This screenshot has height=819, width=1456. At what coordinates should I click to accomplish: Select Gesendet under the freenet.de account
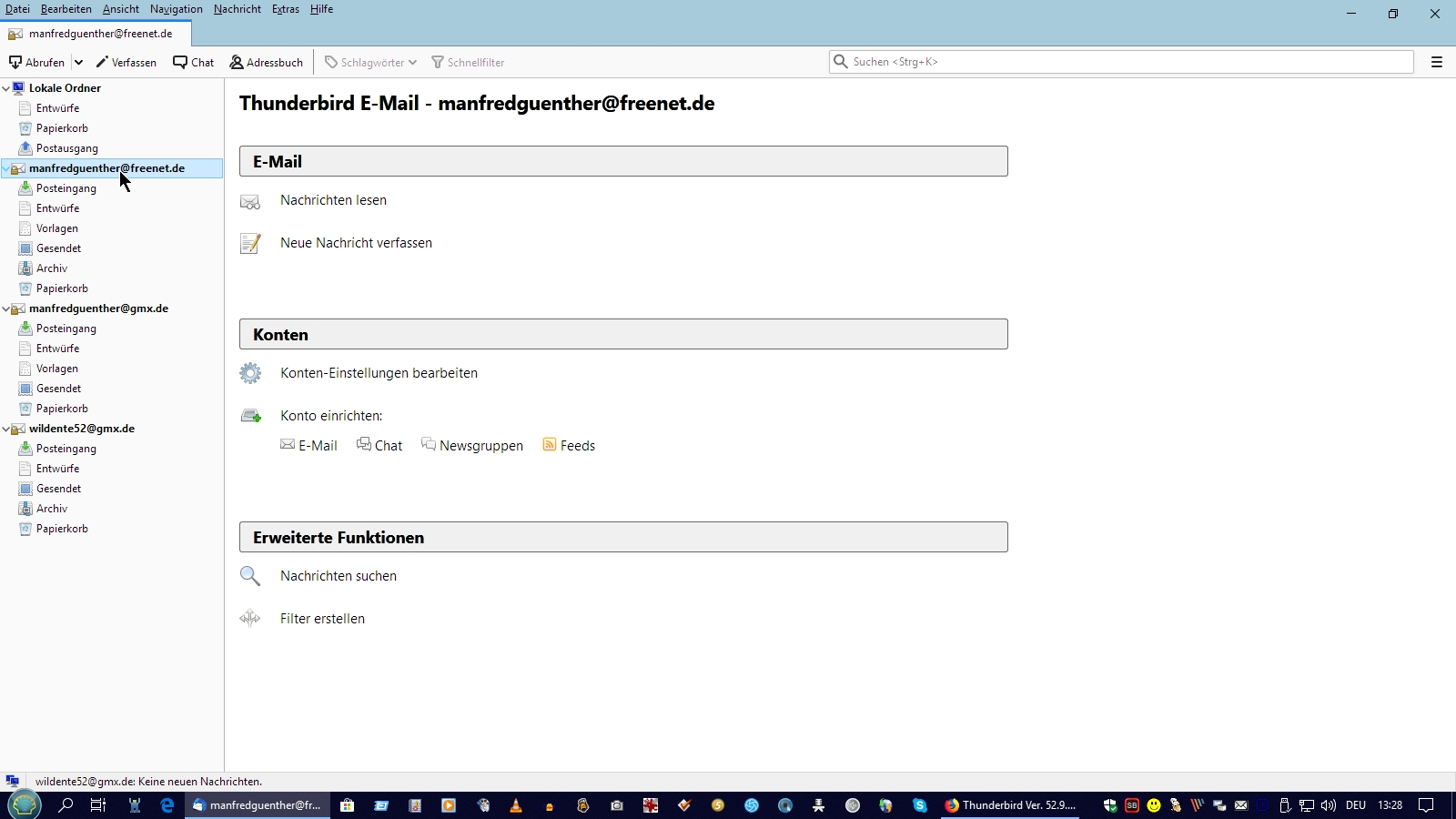coord(58,248)
